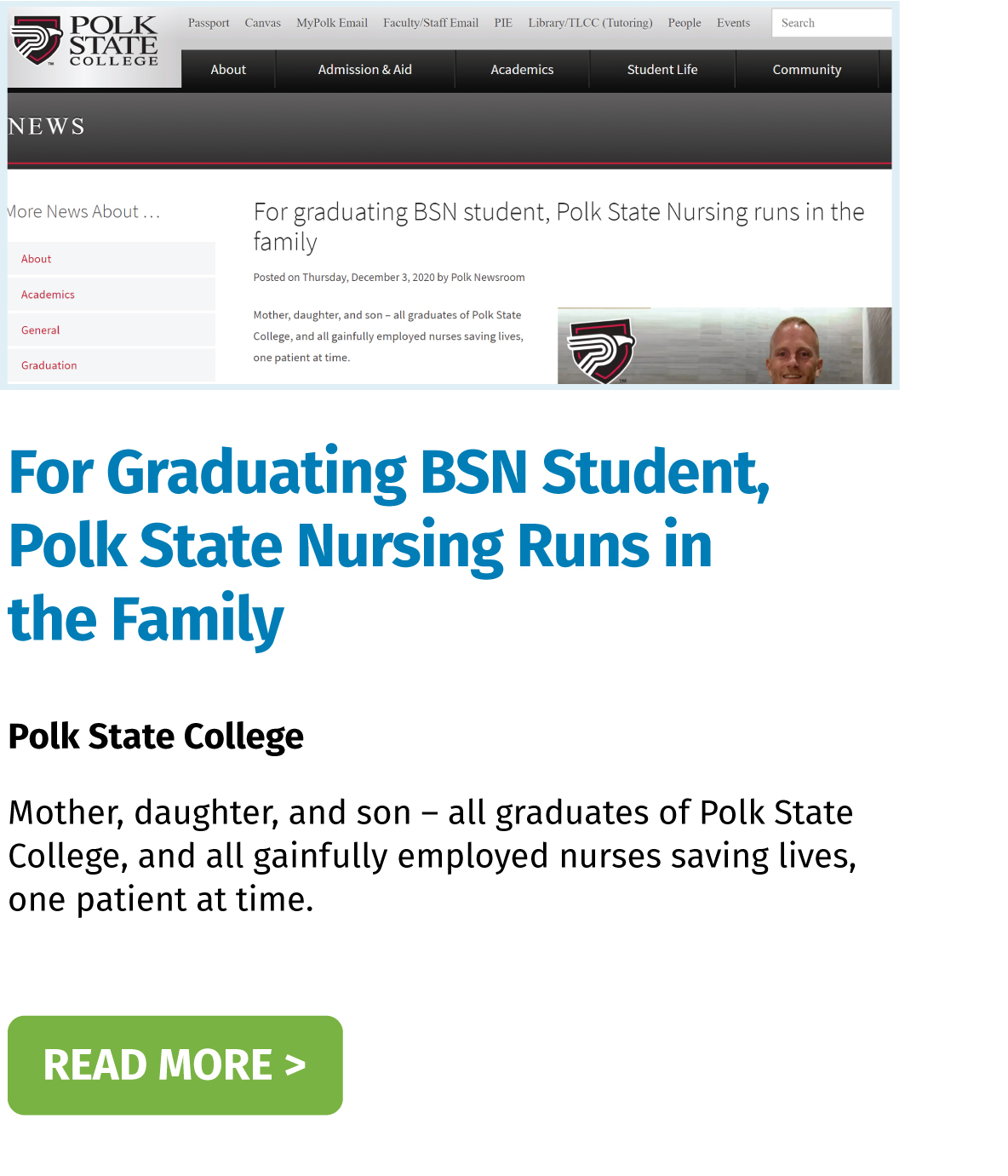Click the People link
Screen dimensions: 1008x1176
(684, 23)
